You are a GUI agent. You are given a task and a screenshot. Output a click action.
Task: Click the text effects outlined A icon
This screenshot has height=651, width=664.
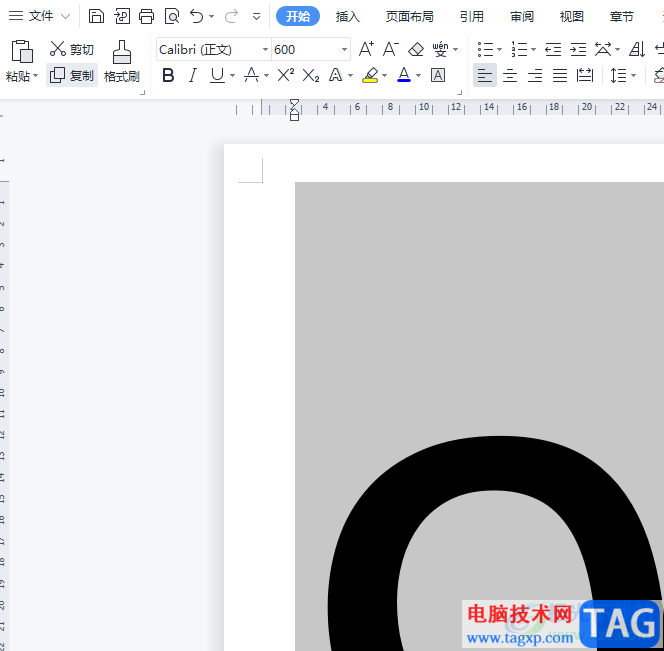coord(336,75)
